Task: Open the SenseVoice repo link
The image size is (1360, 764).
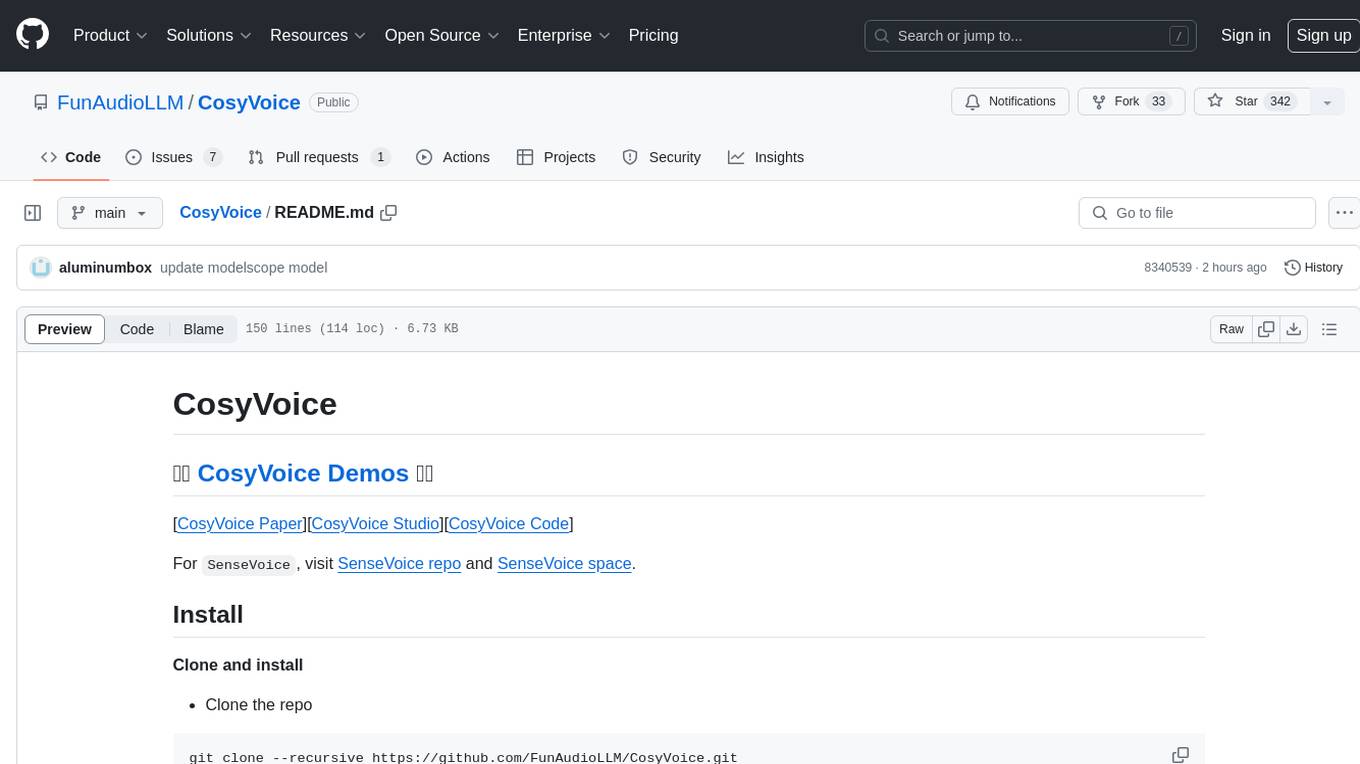Action: [399, 563]
